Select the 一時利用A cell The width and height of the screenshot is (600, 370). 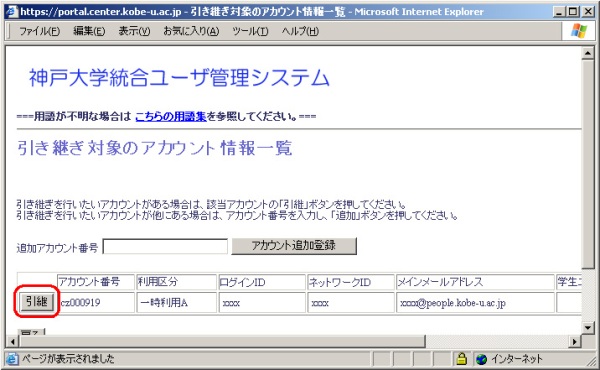tap(176, 303)
